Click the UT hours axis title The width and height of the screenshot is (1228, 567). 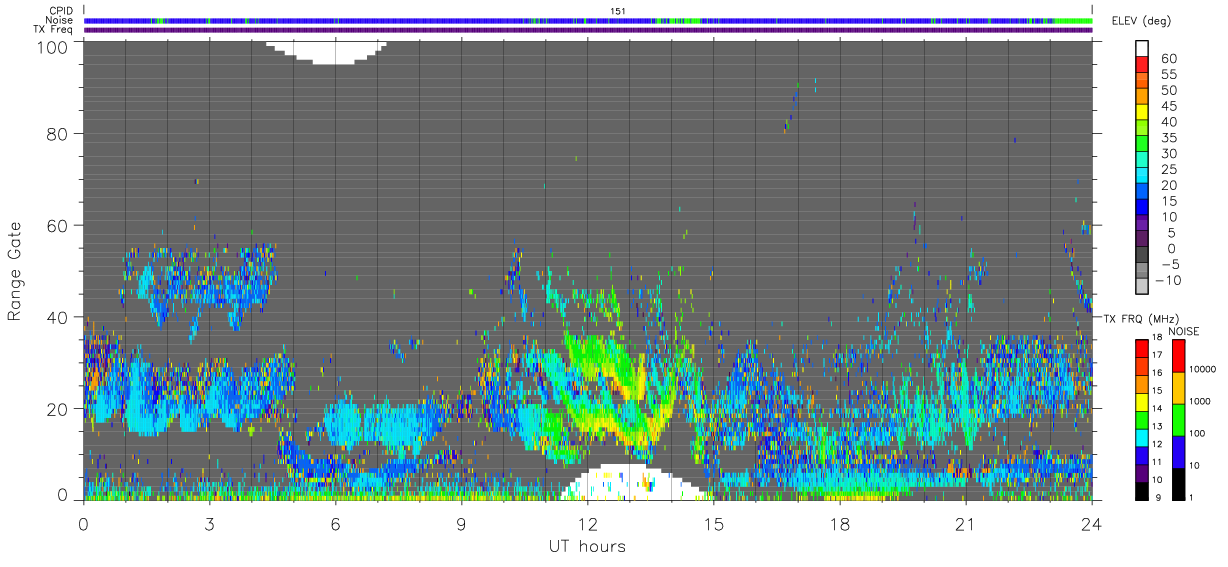pos(588,546)
